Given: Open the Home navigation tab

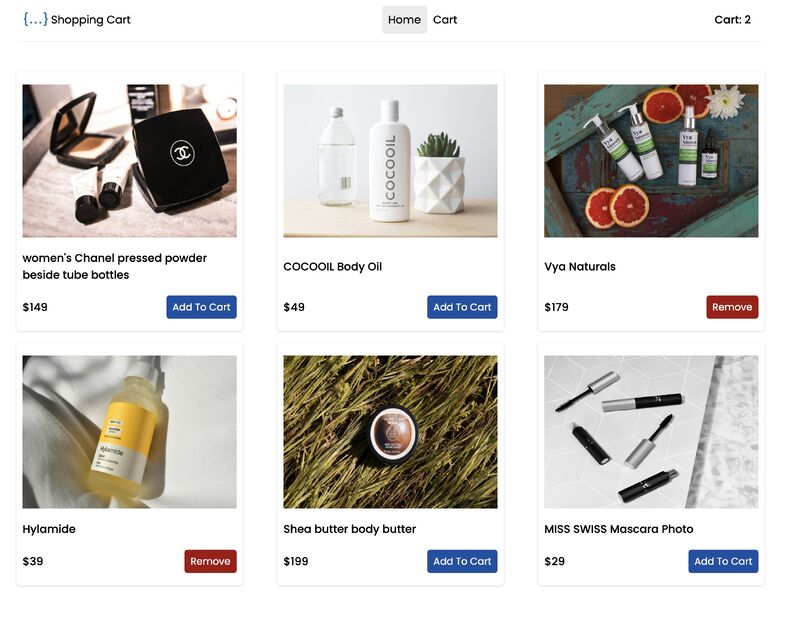Looking at the screenshot, I should [x=404, y=19].
